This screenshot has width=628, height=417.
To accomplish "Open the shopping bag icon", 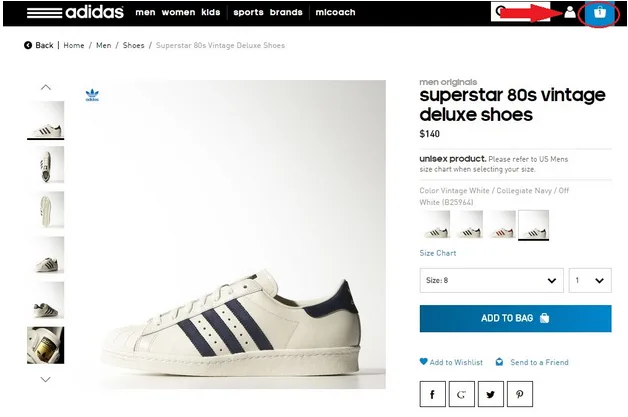I will pos(599,13).
